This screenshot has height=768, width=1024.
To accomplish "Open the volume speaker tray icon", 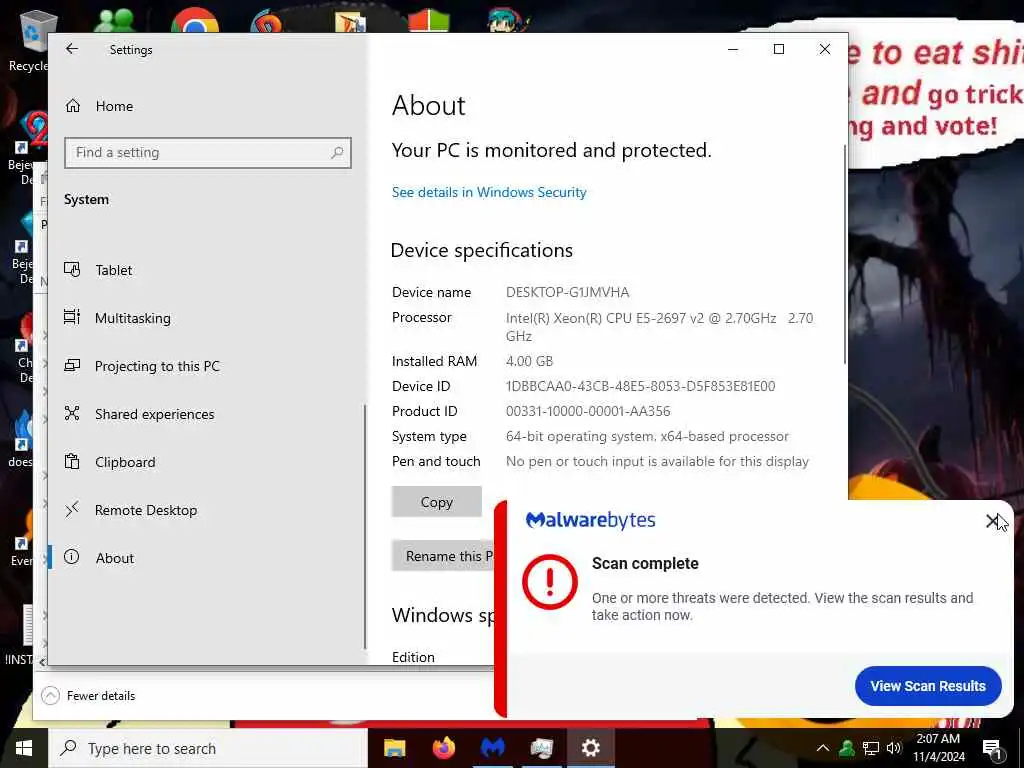I will pyautogui.click(x=893, y=748).
